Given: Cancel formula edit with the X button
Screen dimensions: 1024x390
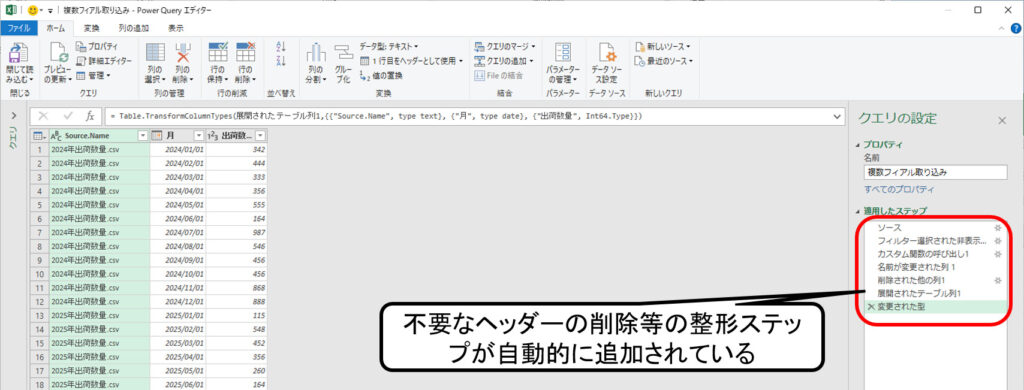Looking at the screenshot, I should pyautogui.click(x=44, y=116).
